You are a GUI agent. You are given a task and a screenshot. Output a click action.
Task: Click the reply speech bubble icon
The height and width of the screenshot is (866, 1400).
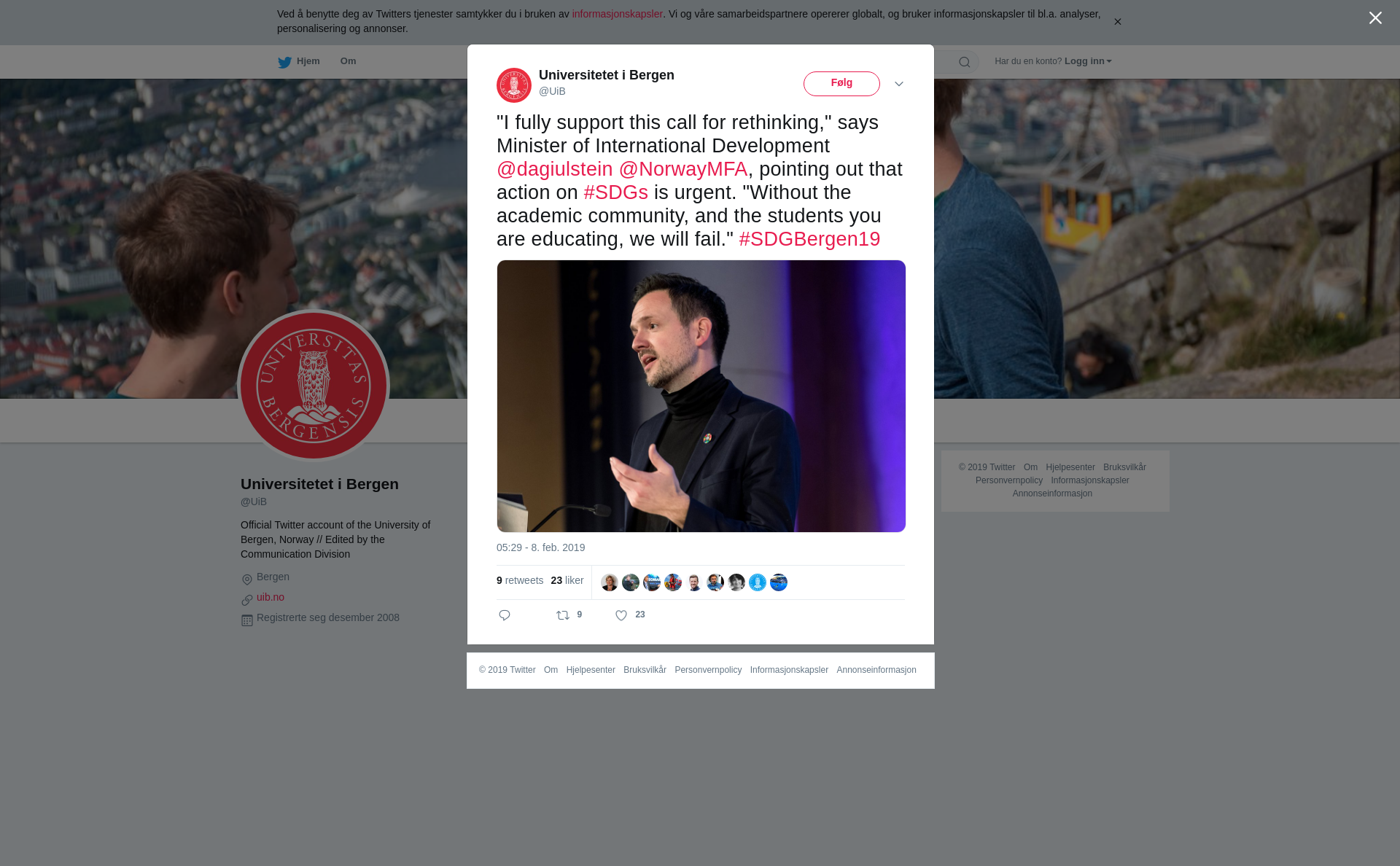(x=505, y=616)
